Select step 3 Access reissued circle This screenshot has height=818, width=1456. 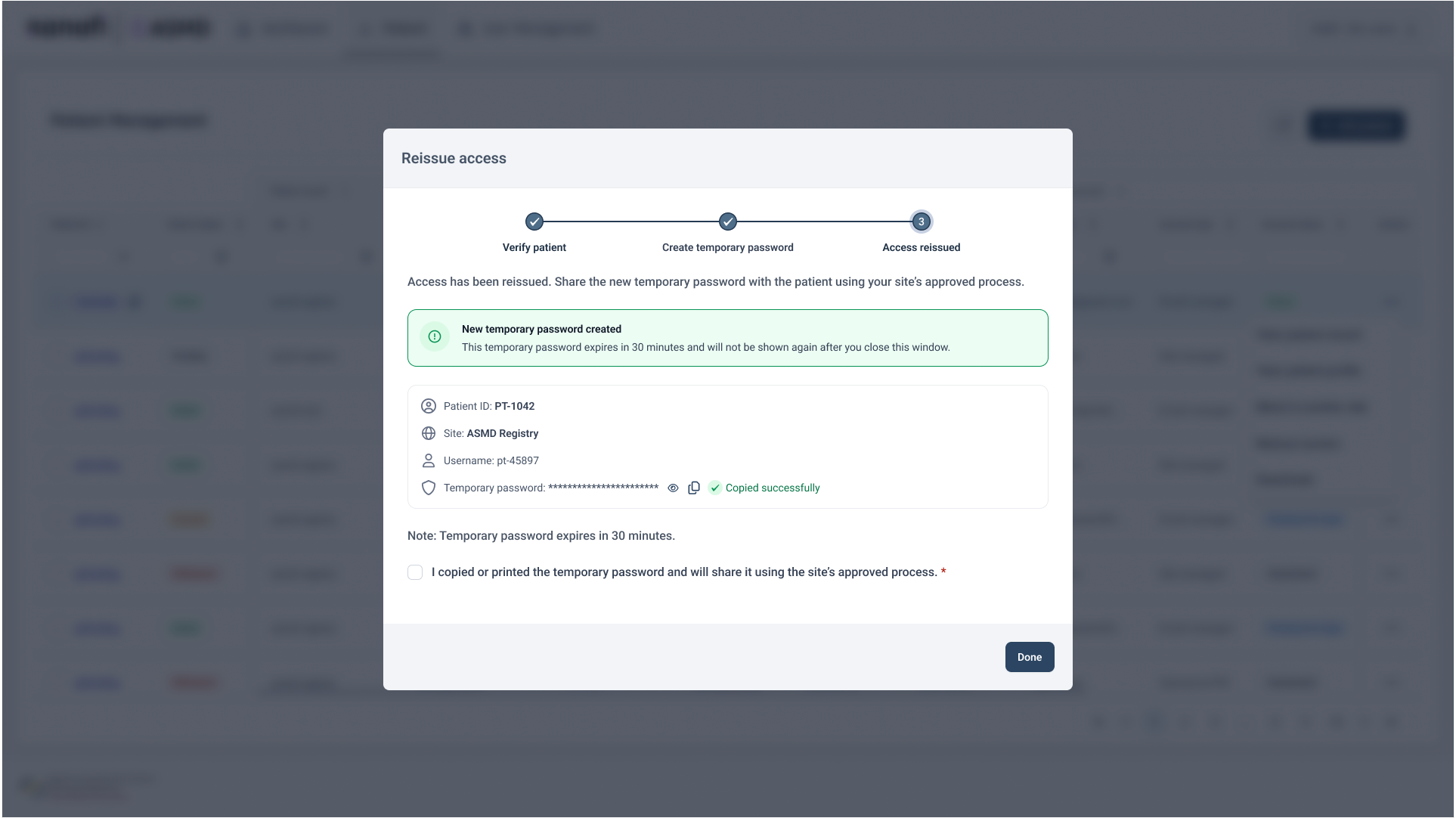[922, 222]
